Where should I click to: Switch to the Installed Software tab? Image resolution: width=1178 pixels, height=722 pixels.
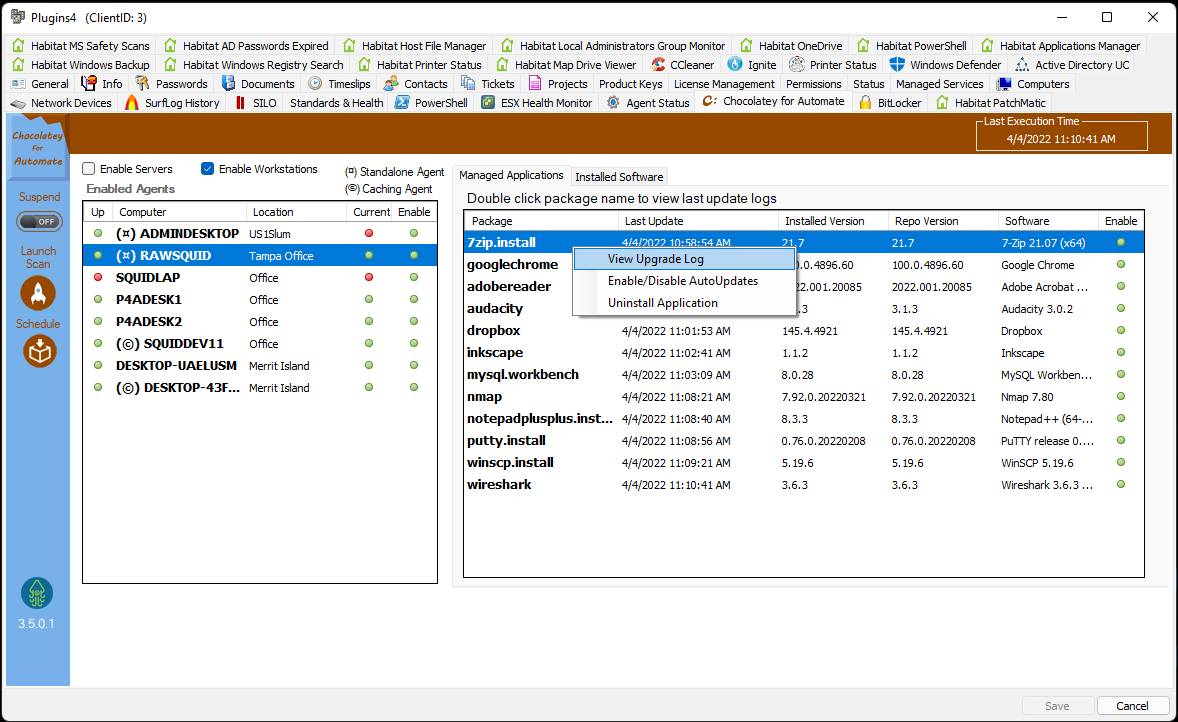point(619,176)
